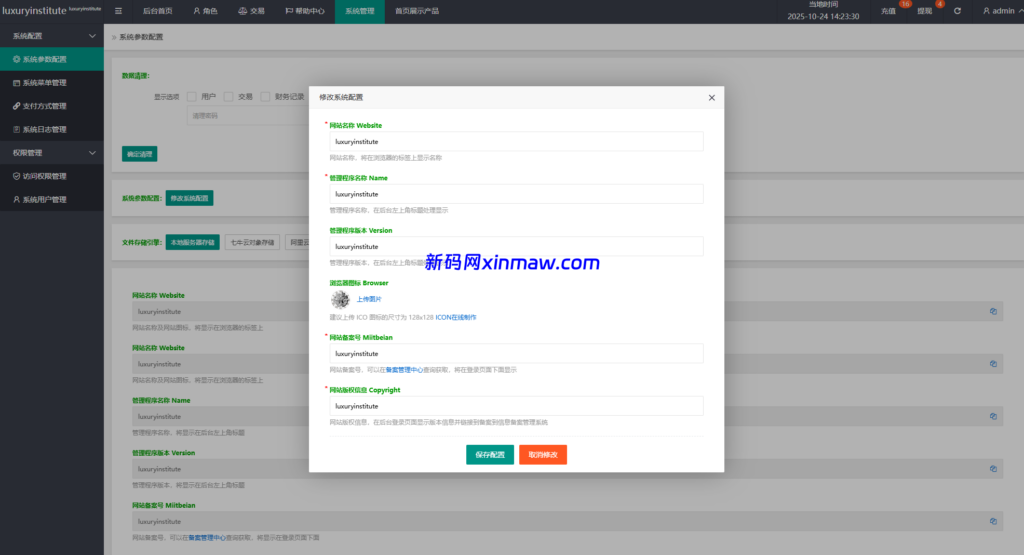Focus the 网站版权信息 Copyright field in dialog
Image resolution: width=1024 pixels, height=555 pixels.
point(517,406)
